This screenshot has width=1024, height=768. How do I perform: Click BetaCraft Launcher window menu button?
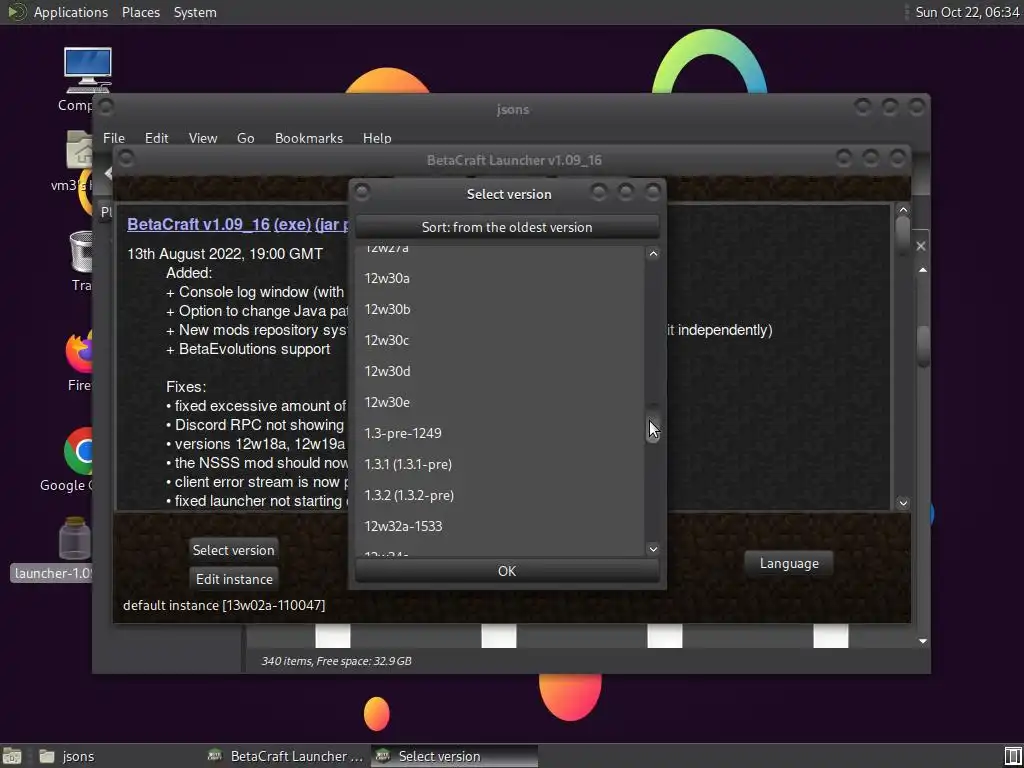(x=126, y=157)
